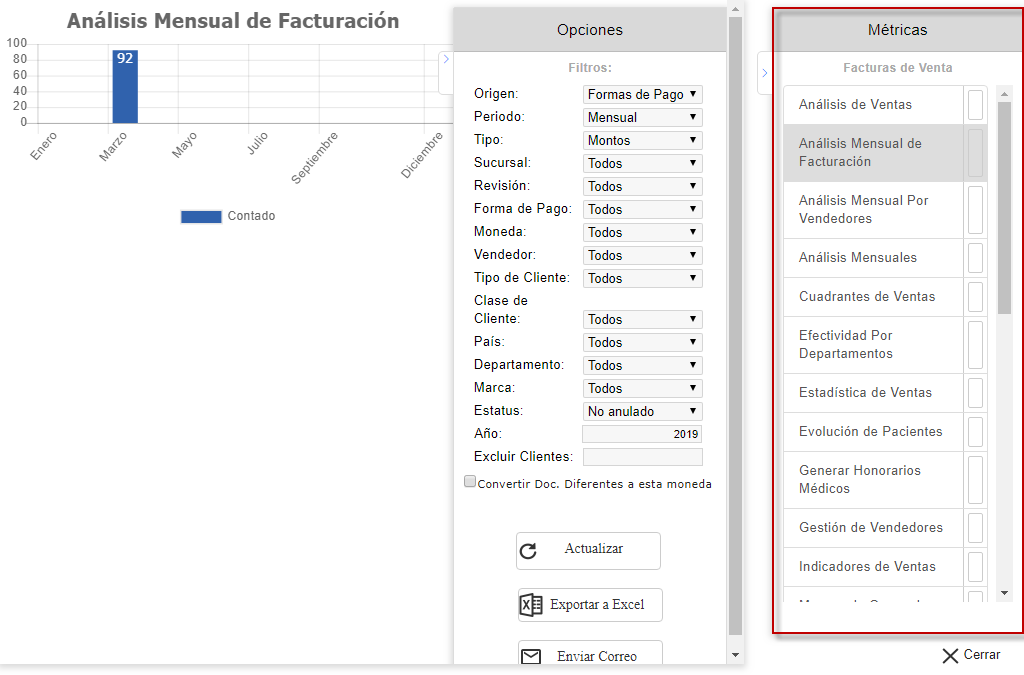Screen dimensions: 1024x675
Task: Select Análisis Mensual Por Vendedores metric
Action: pos(864,210)
